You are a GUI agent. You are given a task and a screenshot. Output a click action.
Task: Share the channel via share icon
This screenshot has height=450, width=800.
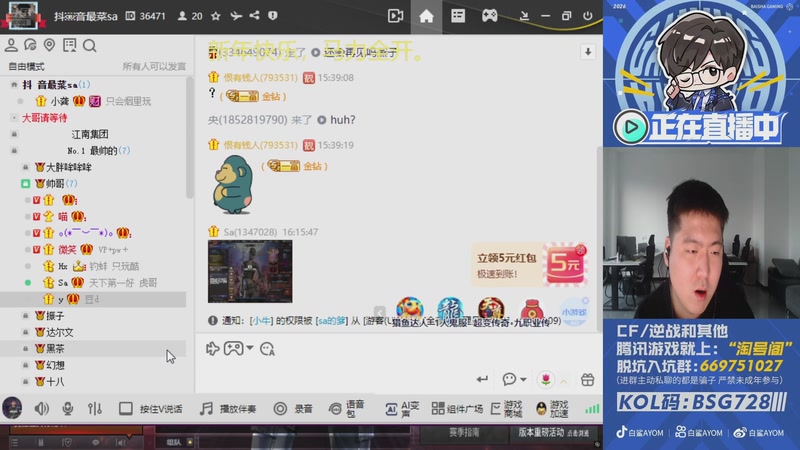click(254, 15)
